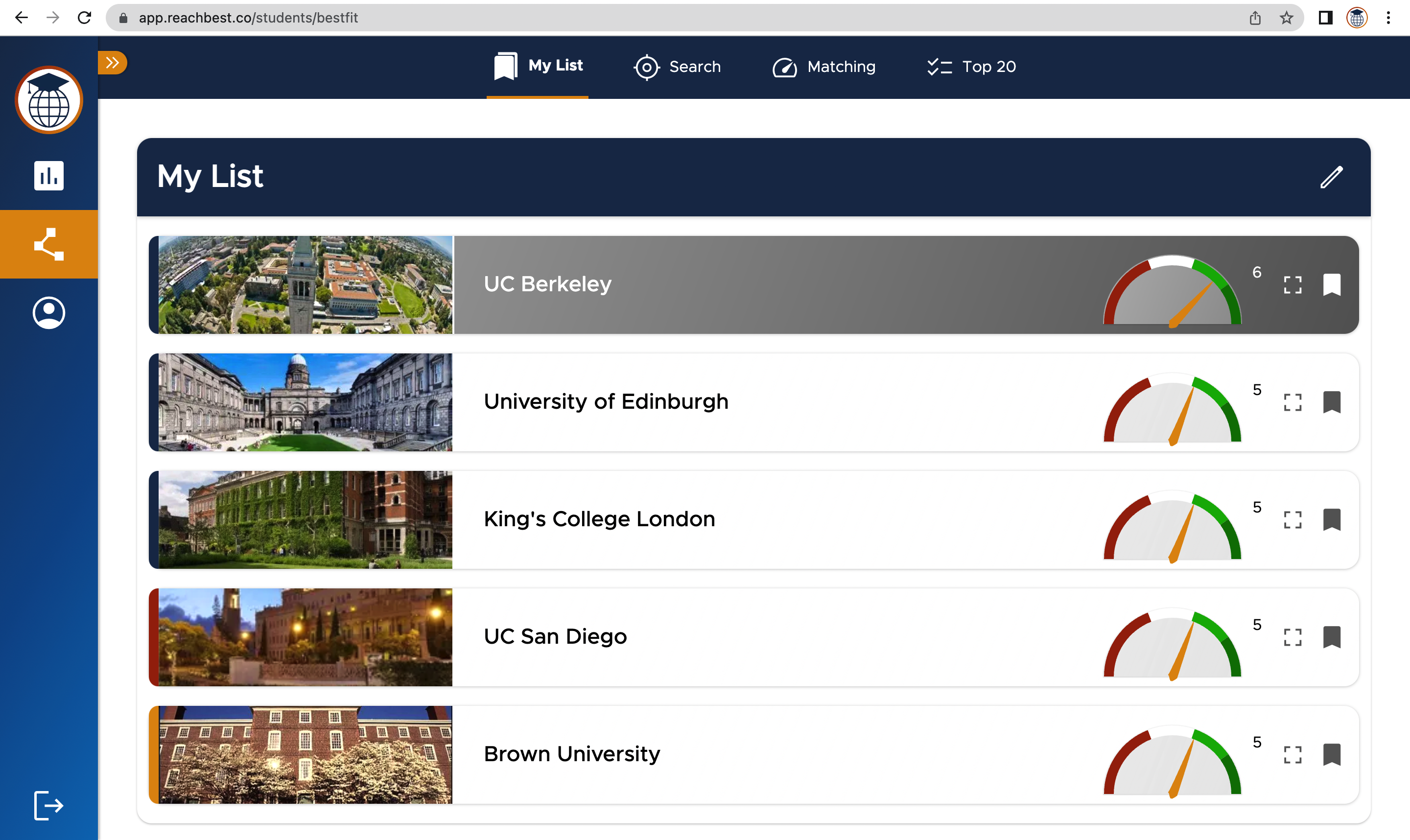
Task: Reload the page with the refresh icon
Action: [84, 18]
